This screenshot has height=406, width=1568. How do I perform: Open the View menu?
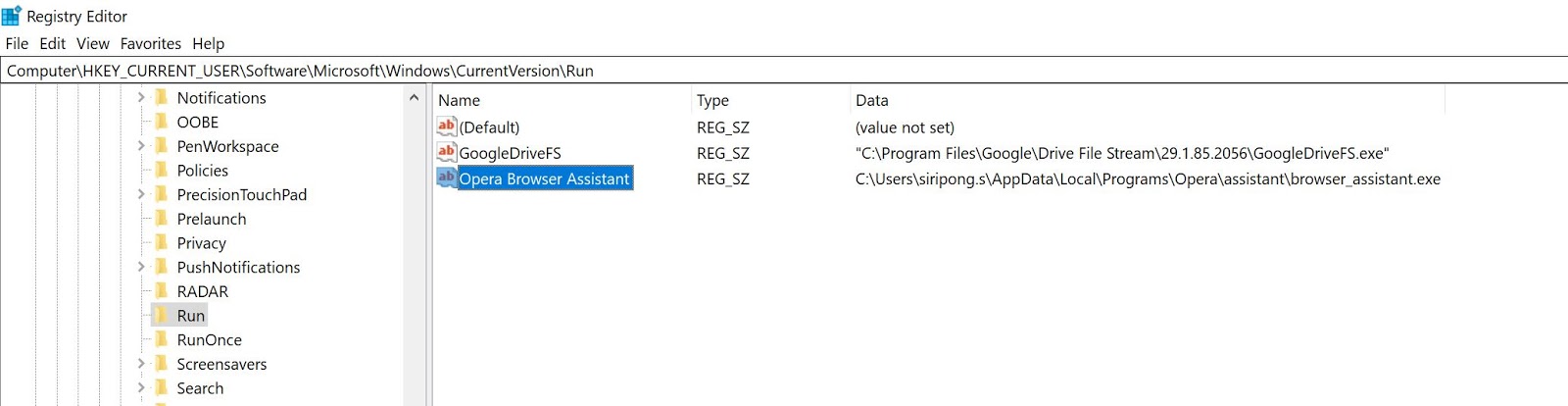pos(93,43)
